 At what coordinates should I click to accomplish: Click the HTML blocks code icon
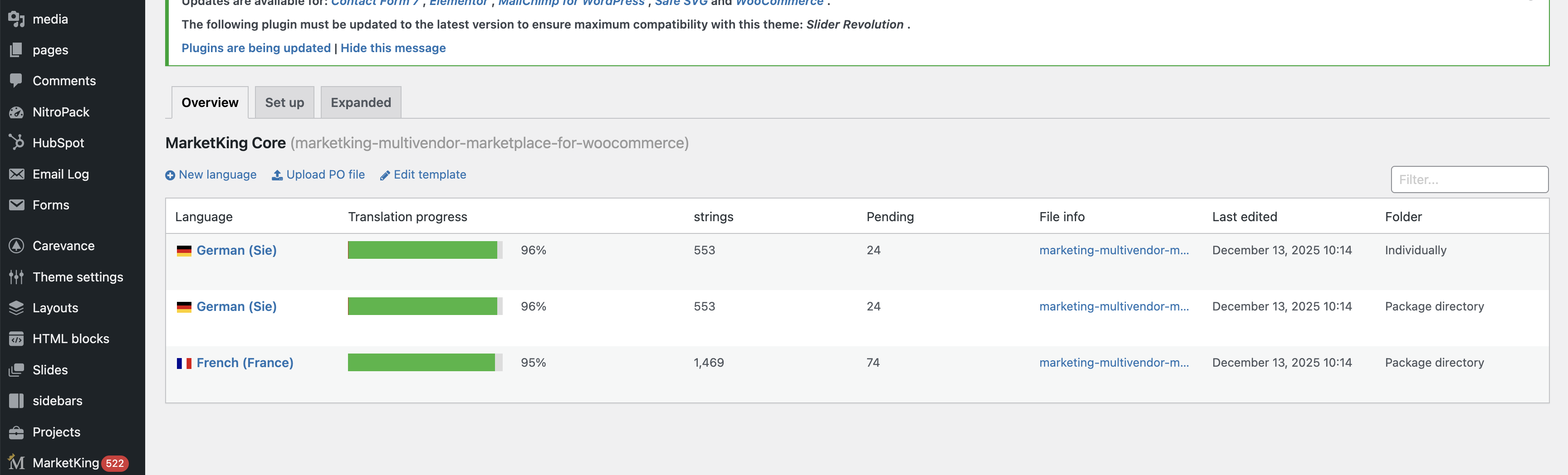click(x=16, y=339)
